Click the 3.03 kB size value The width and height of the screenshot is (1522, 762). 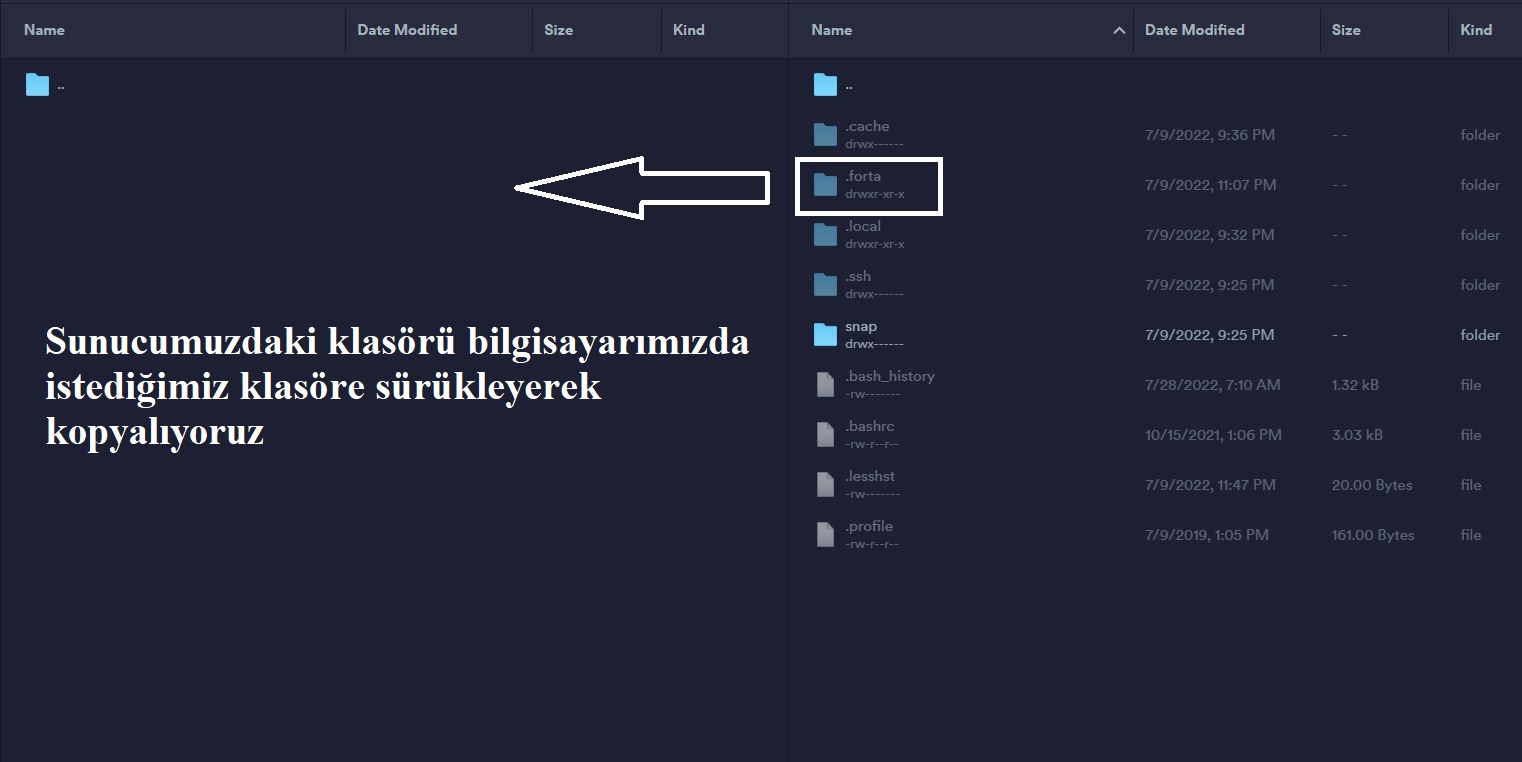[x=1357, y=435]
